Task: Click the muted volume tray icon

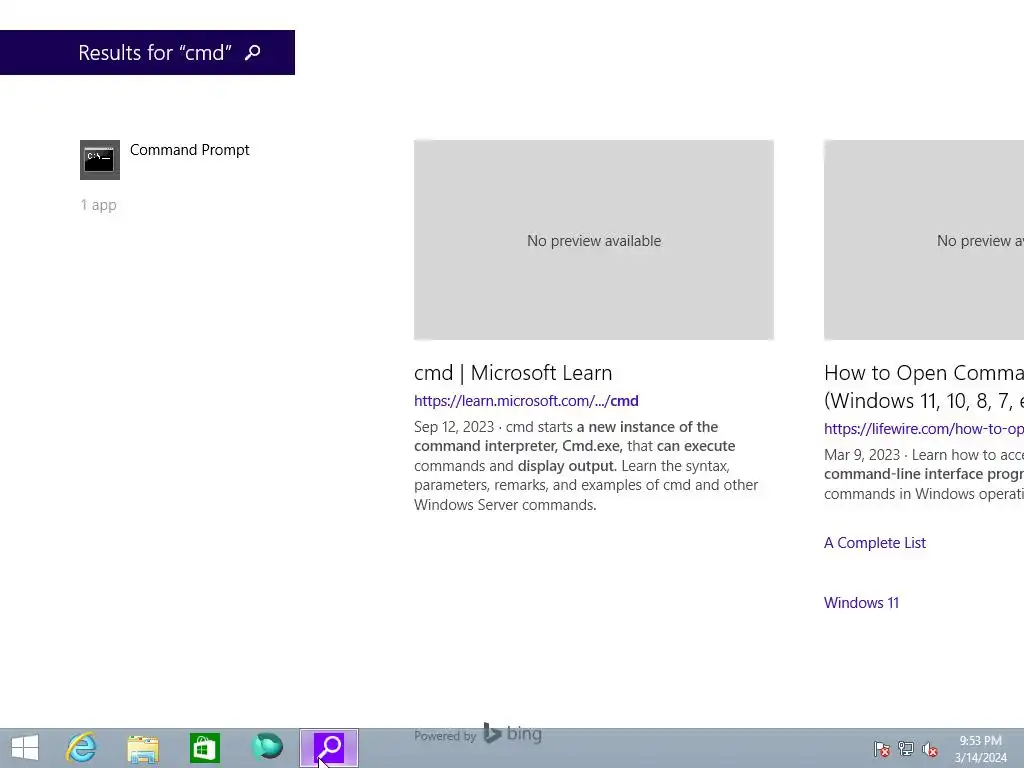Action: 930,748
